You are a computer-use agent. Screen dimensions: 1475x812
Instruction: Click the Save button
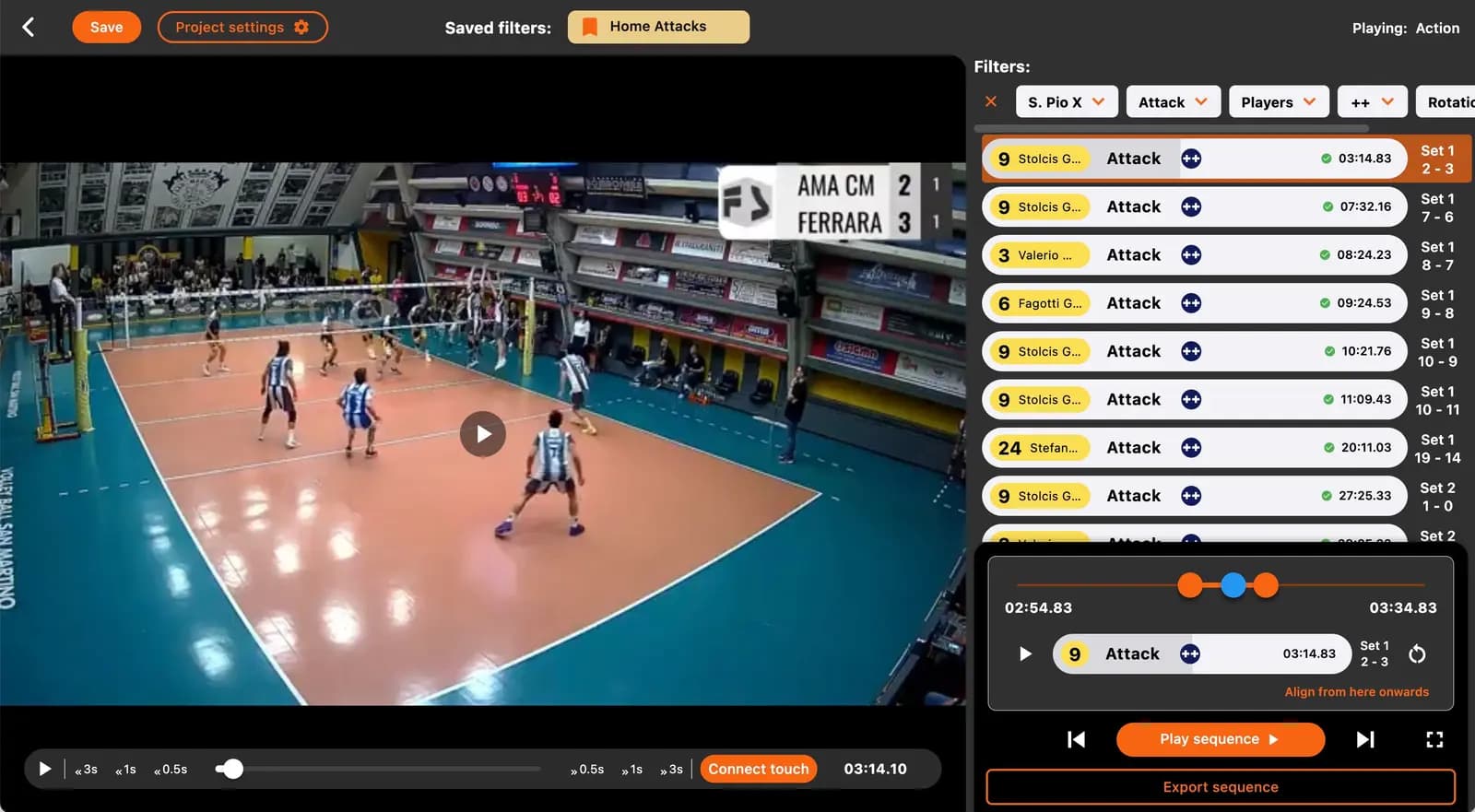[x=106, y=28]
